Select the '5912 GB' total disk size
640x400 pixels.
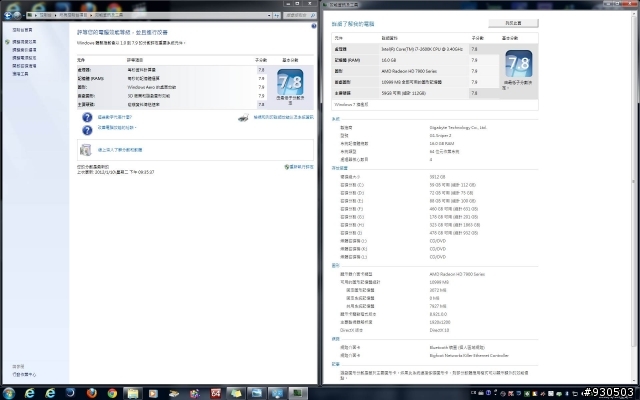tap(437, 177)
